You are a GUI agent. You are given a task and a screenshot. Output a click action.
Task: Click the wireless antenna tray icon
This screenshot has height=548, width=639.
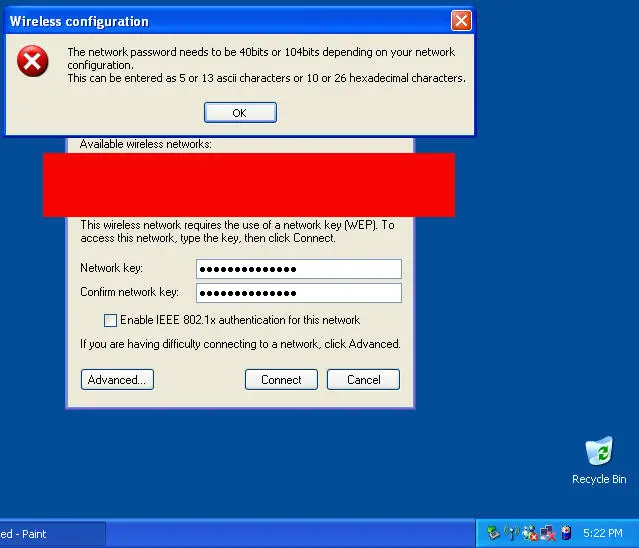(x=511, y=533)
